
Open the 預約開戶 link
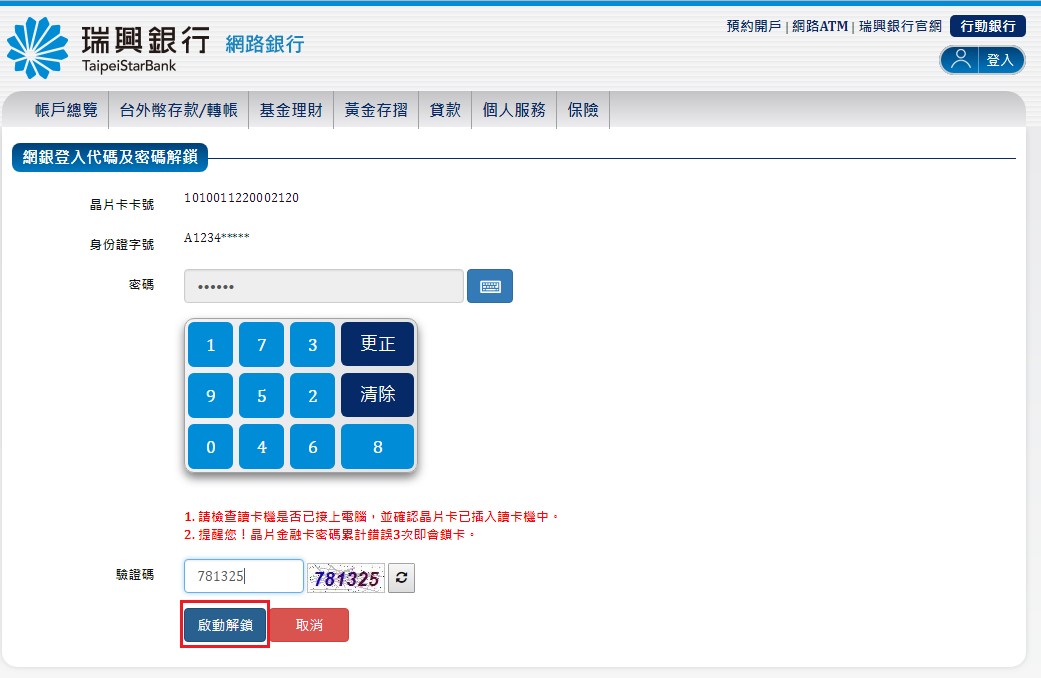click(753, 27)
